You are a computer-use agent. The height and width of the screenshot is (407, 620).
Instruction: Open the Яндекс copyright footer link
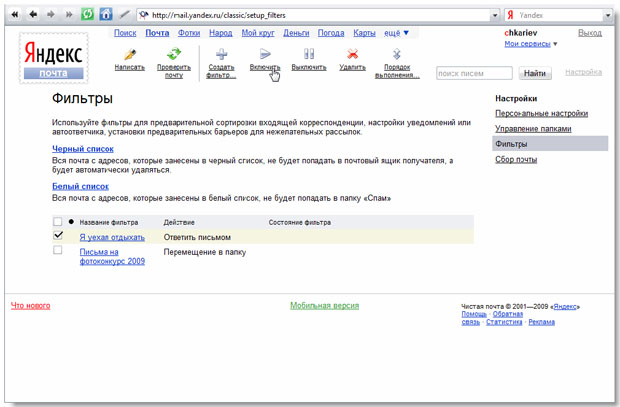pyautogui.click(x=565, y=307)
